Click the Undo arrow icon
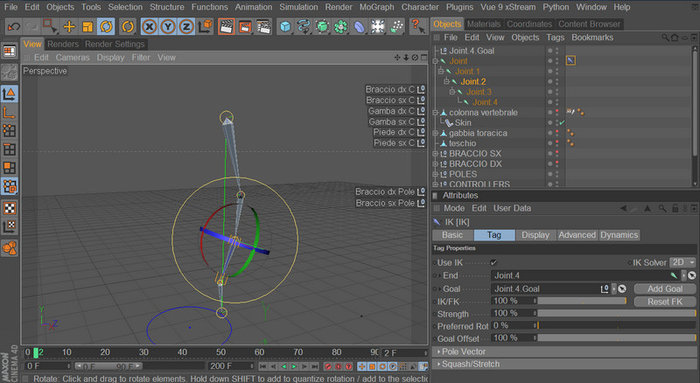Screen dimensions: 700x383 13,27
